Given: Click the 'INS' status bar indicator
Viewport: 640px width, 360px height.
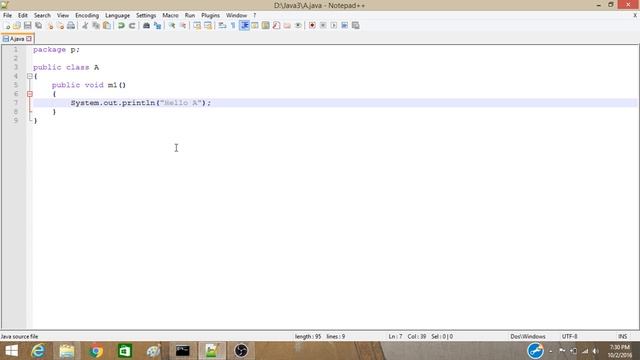Looking at the screenshot, I should (x=622, y=336).
